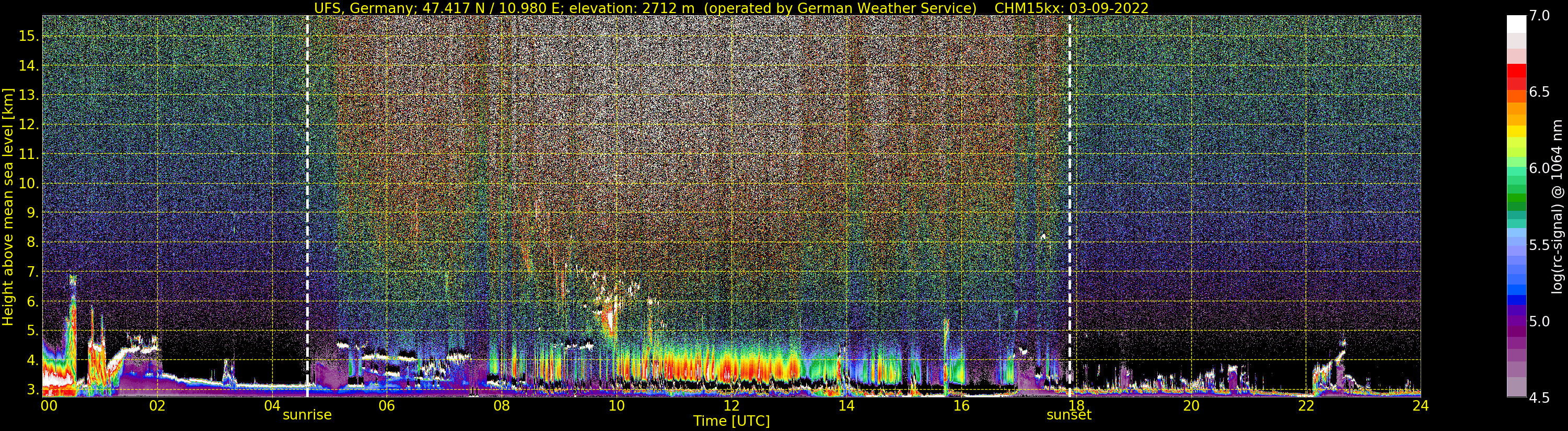Click the colorbar tick value '5.0'
This screenshot has width=1568, height=431.
(x=1539, y=321)
